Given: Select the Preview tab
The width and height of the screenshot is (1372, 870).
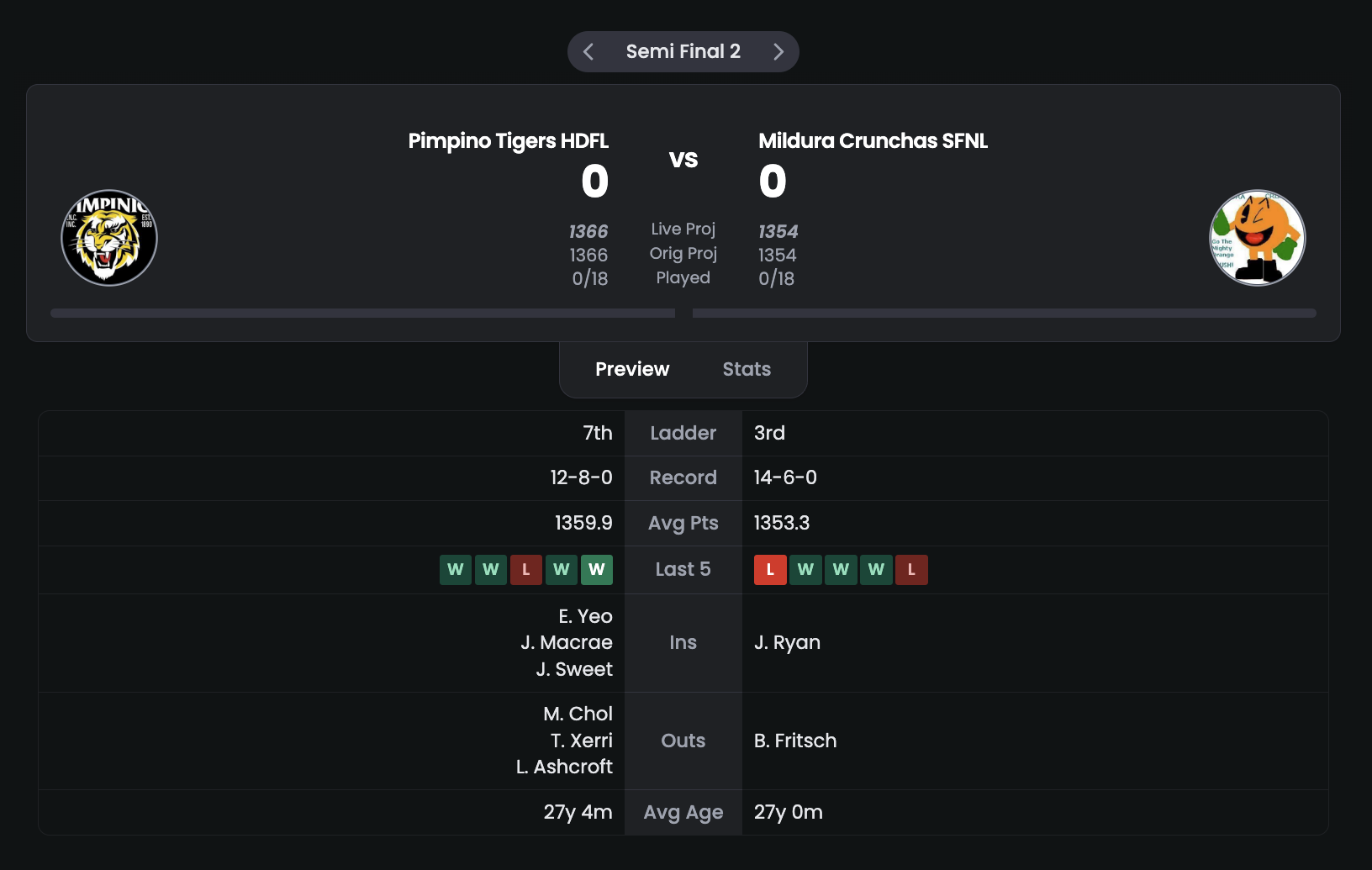Looking at the screenshot, I should [632, 369].
